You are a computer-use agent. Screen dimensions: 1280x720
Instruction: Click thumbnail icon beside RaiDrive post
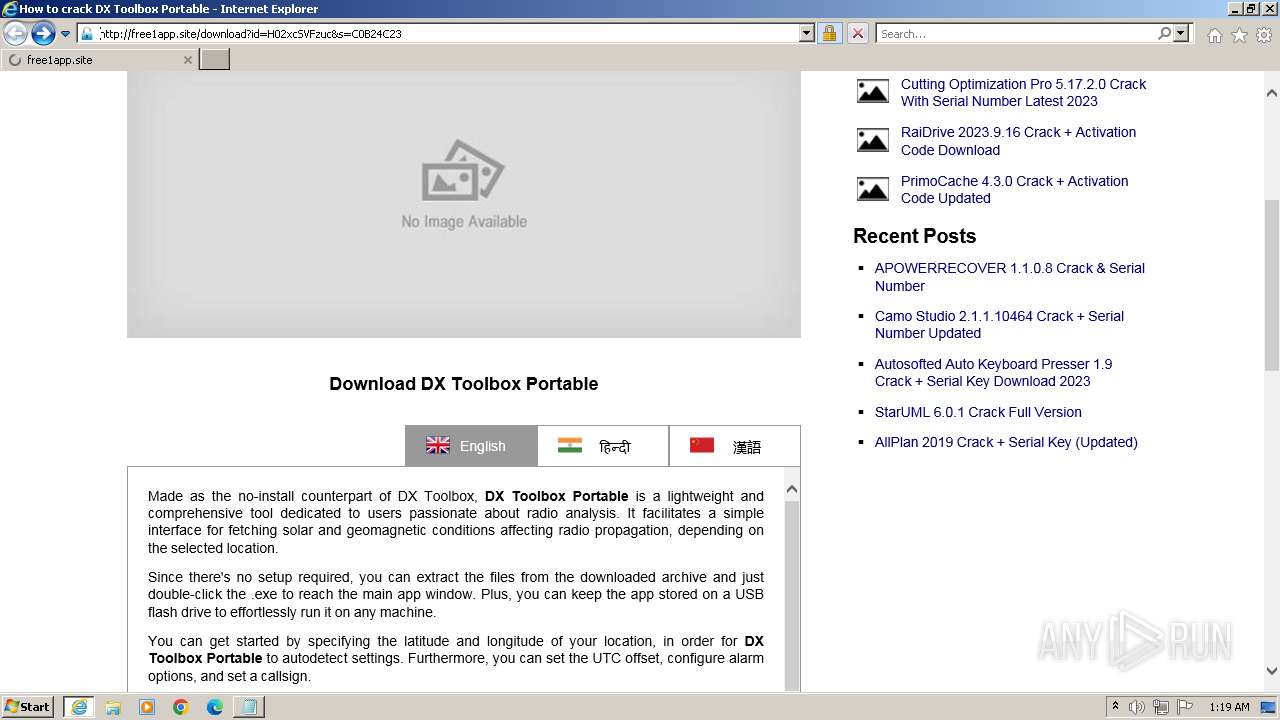coord(873,140)
